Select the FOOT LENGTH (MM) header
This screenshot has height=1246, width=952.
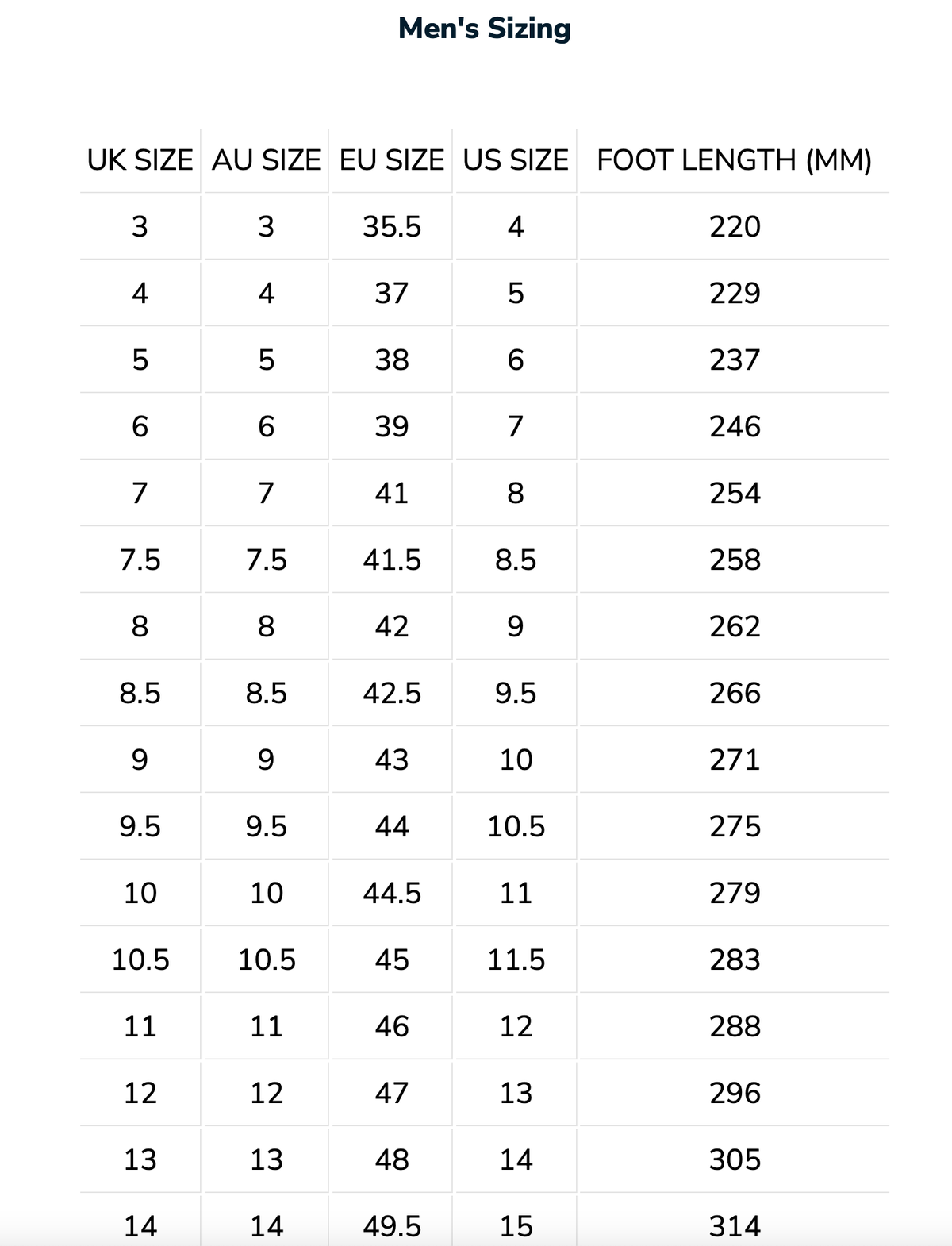tap(735, 160)
